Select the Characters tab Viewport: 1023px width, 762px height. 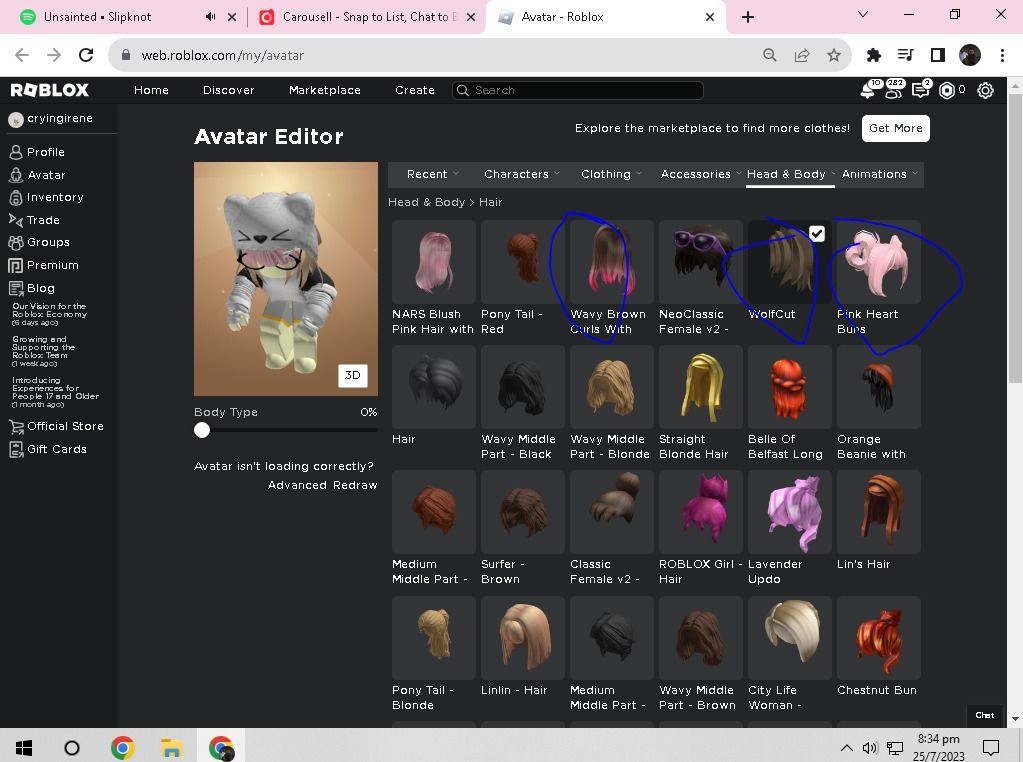516,173
